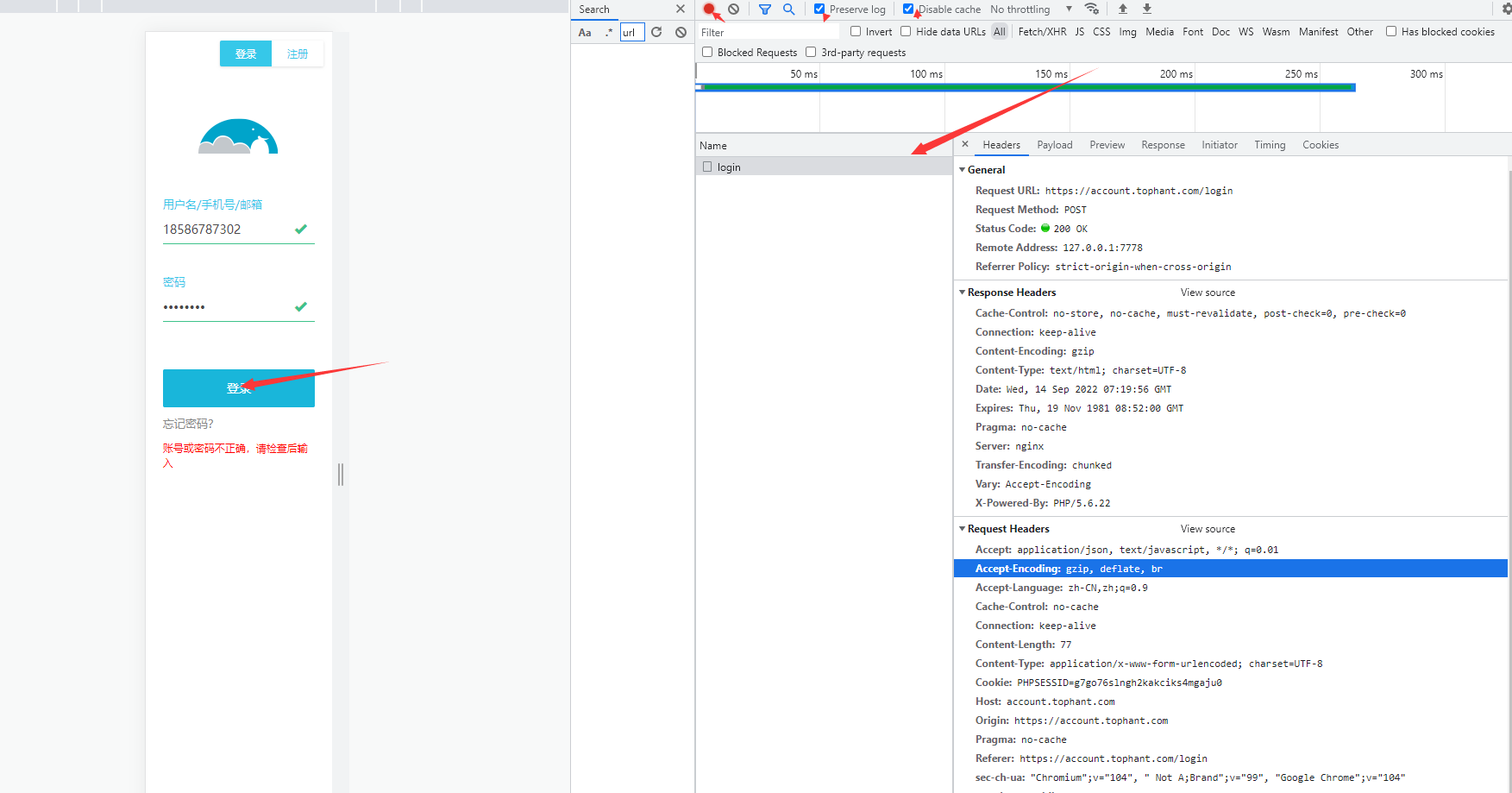
Task: Open network settings gear icon
Action: coord(1507,9)
